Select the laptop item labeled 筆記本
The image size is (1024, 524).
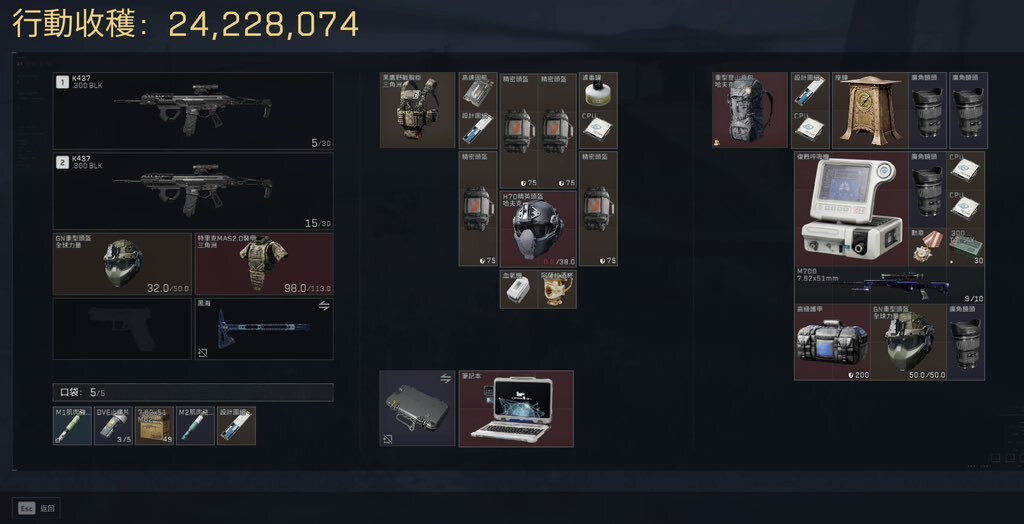(x=516, y=409)
